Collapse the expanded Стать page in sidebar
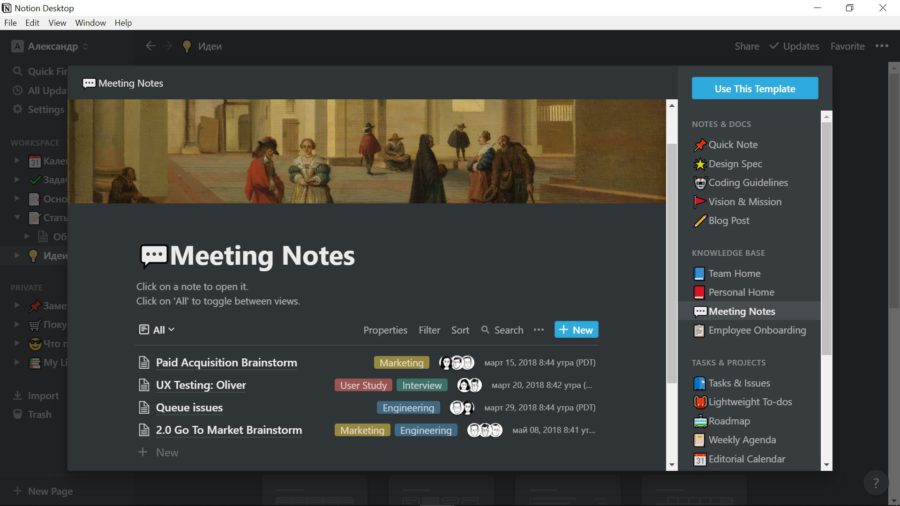The height and width of the screenshot is (506, 900). [x=17, y=217]
